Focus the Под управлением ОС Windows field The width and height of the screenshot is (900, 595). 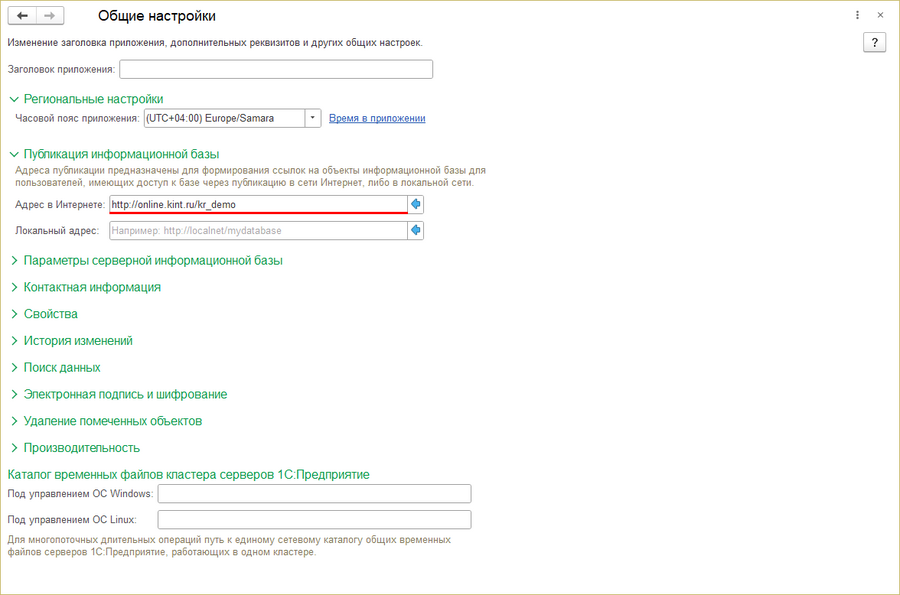click(x=315, y=493)
